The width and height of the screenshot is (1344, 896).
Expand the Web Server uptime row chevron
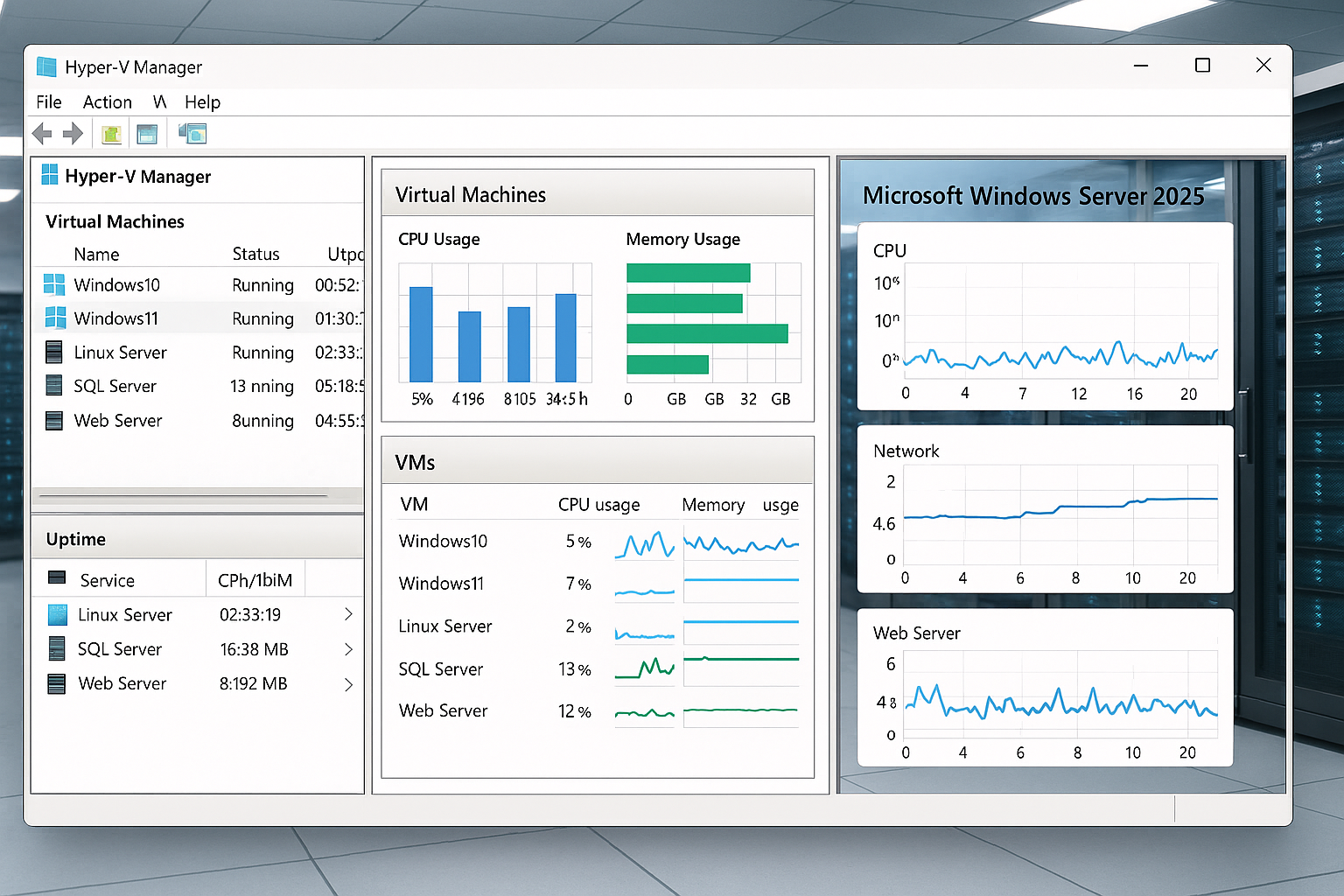point(348,684)
